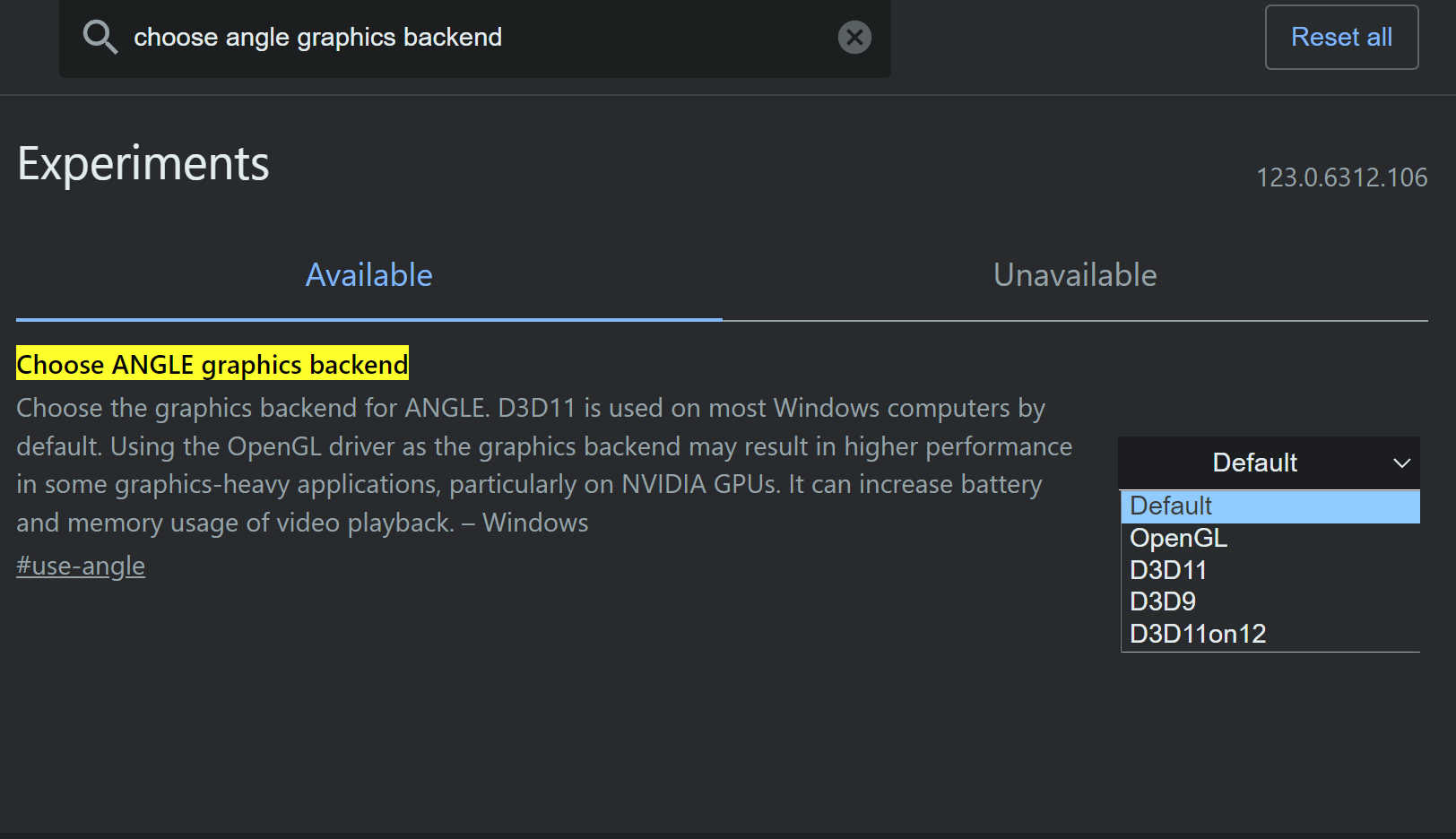This screenshot has height=839, width=1456.
Task: Switch to the Available tab
Action: pyautogui.click(x=368, y=275)
